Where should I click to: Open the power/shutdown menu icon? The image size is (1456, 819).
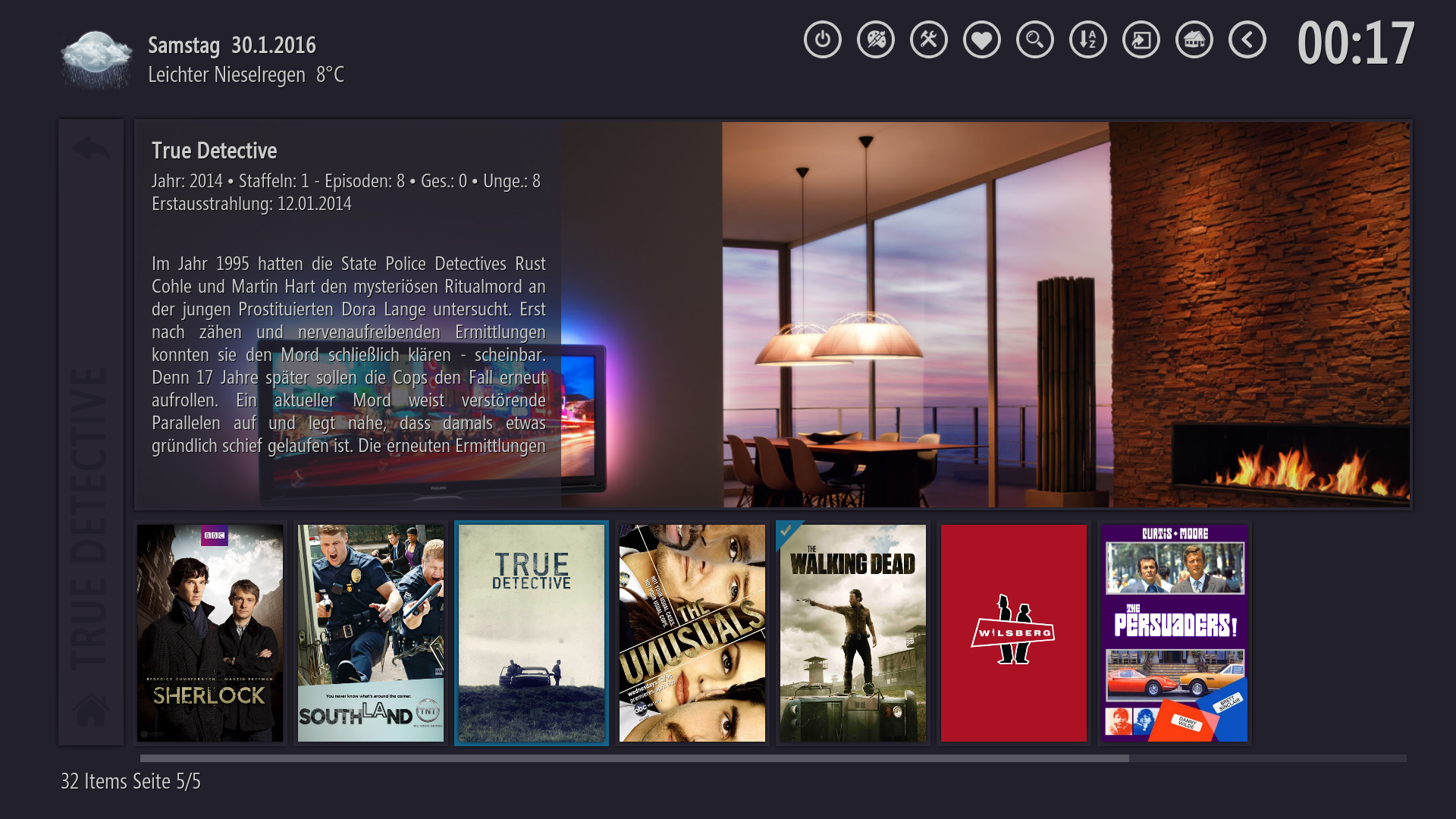coord(823,39)
